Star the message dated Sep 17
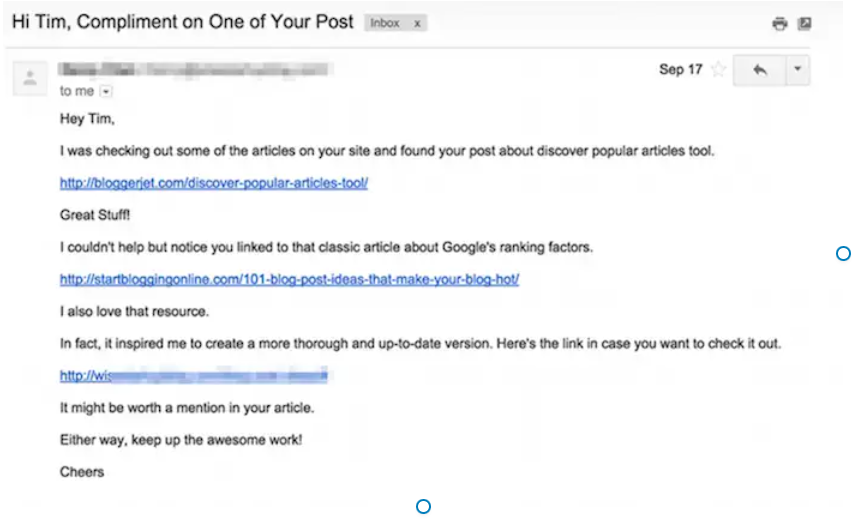The width and height of the screenshot is (856, 526). 718,70
